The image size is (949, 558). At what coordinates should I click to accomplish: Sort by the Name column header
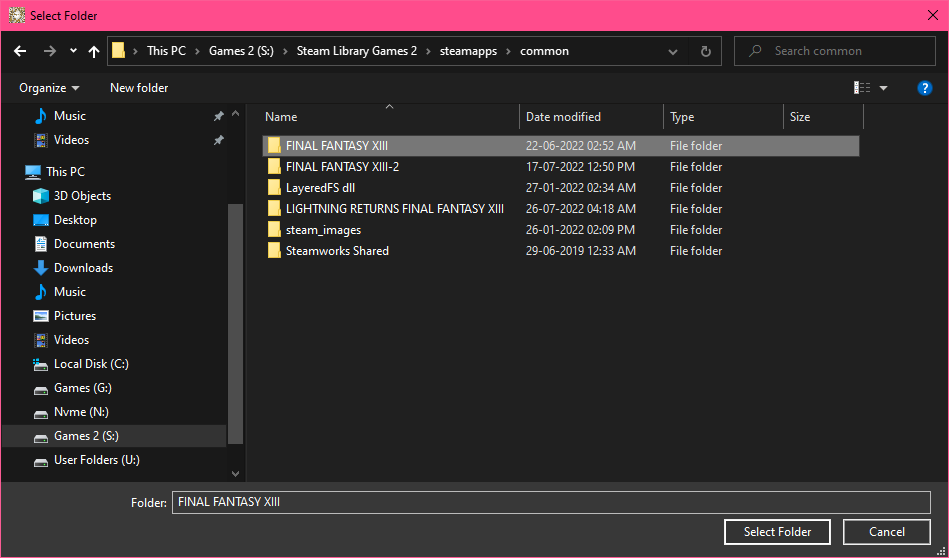tap(390, 117)
